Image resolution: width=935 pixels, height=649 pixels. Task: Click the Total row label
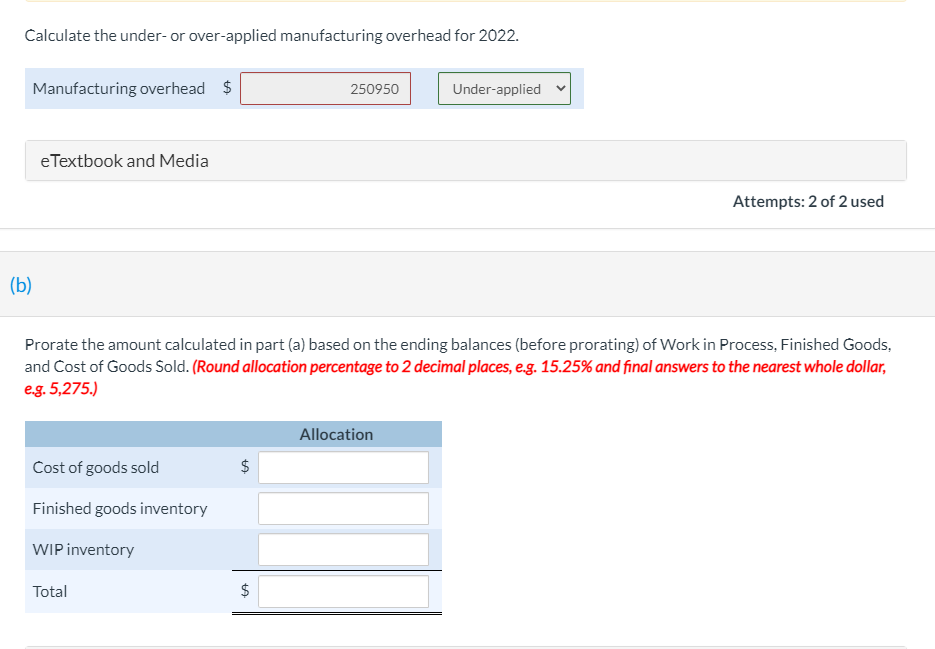click(50, 591)
